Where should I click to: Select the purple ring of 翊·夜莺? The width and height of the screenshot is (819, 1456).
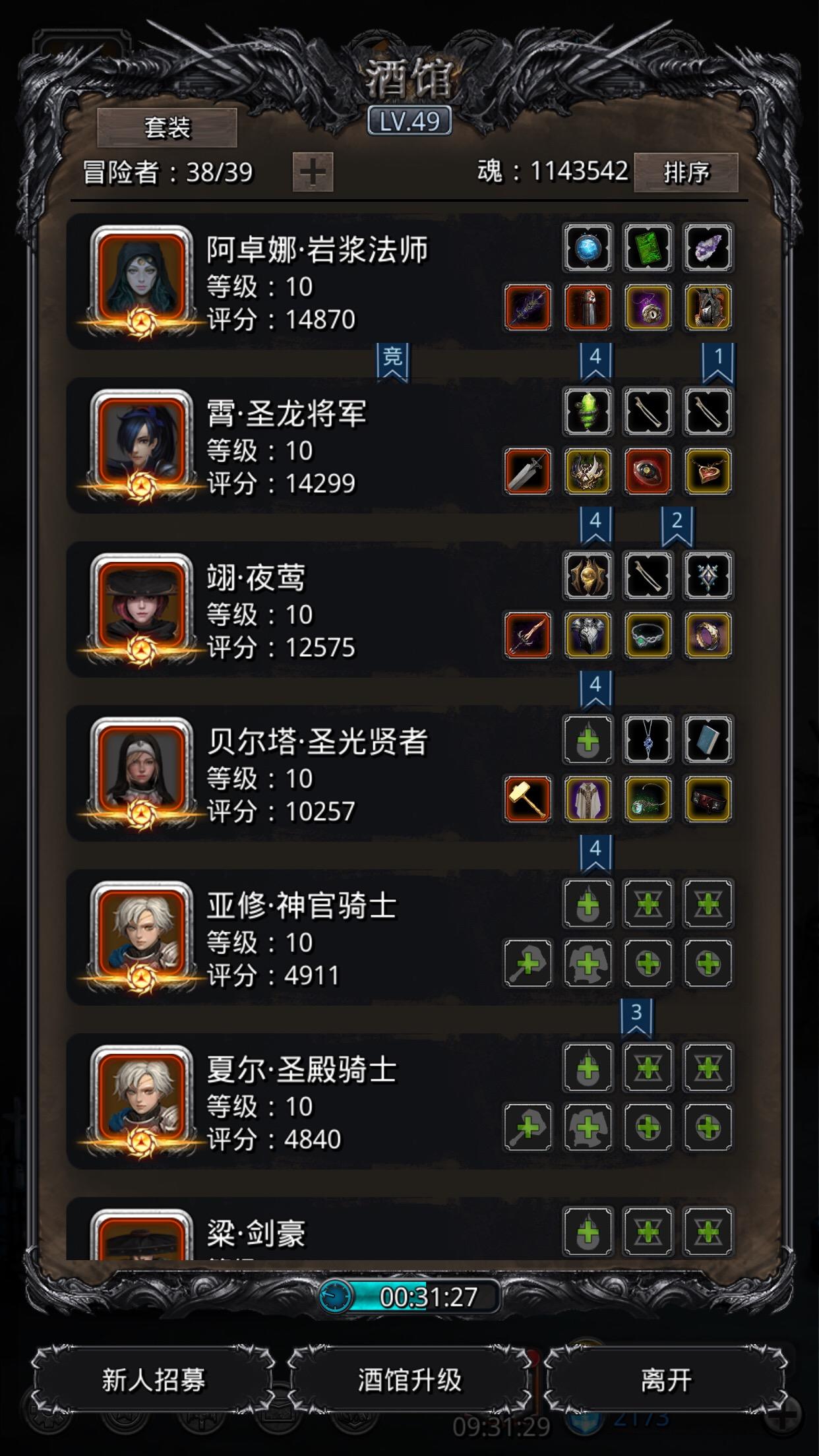pos(708,636)
